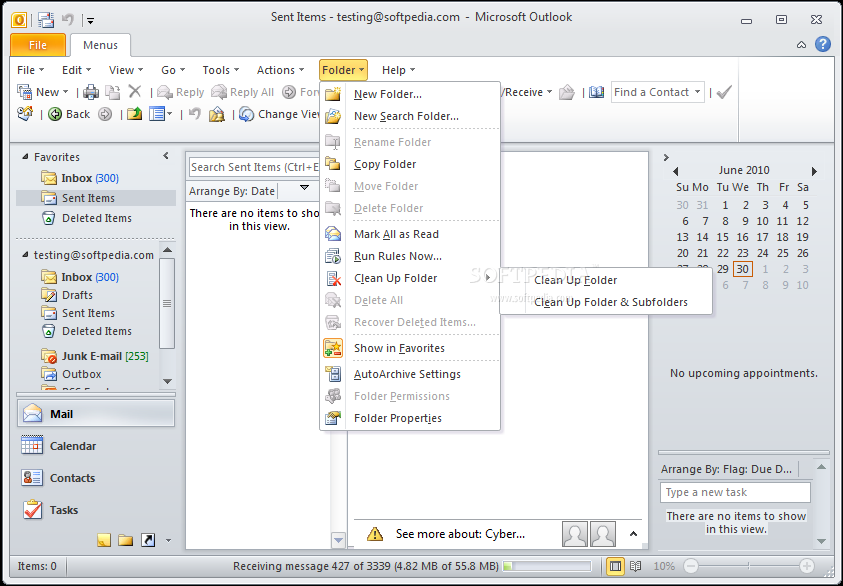Viewport: 843px width, 586px height.
Task: Collapse the testing@softpedia.com account tree
Action: [25, 255]
